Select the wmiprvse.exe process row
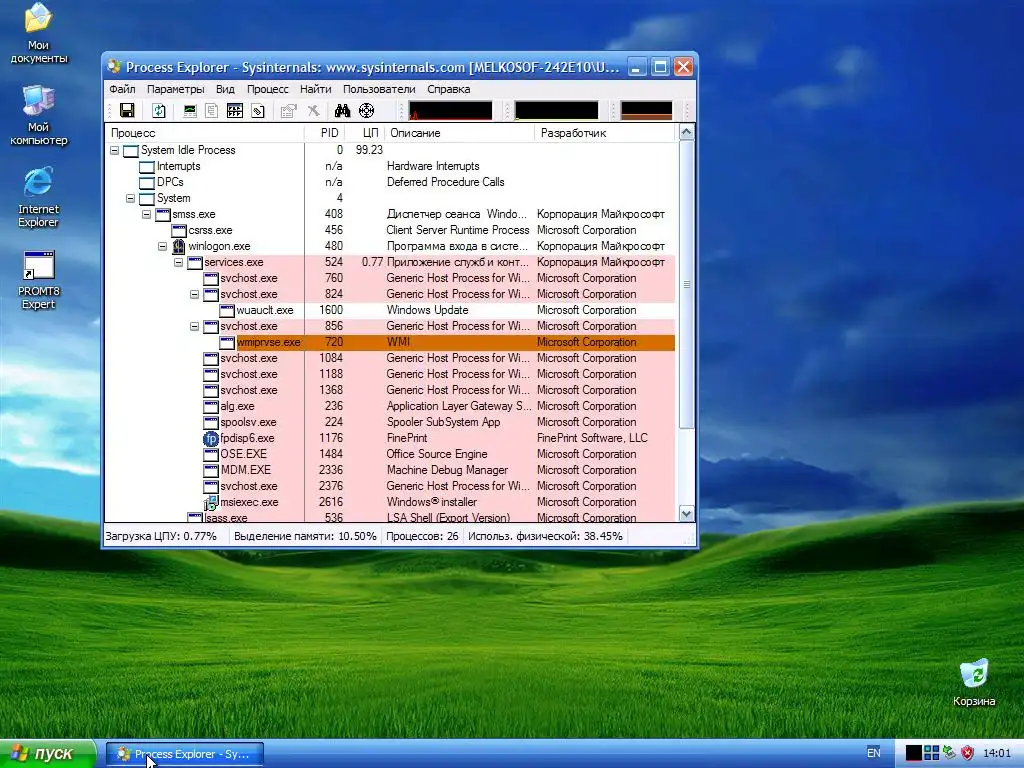 pos(390,342)
